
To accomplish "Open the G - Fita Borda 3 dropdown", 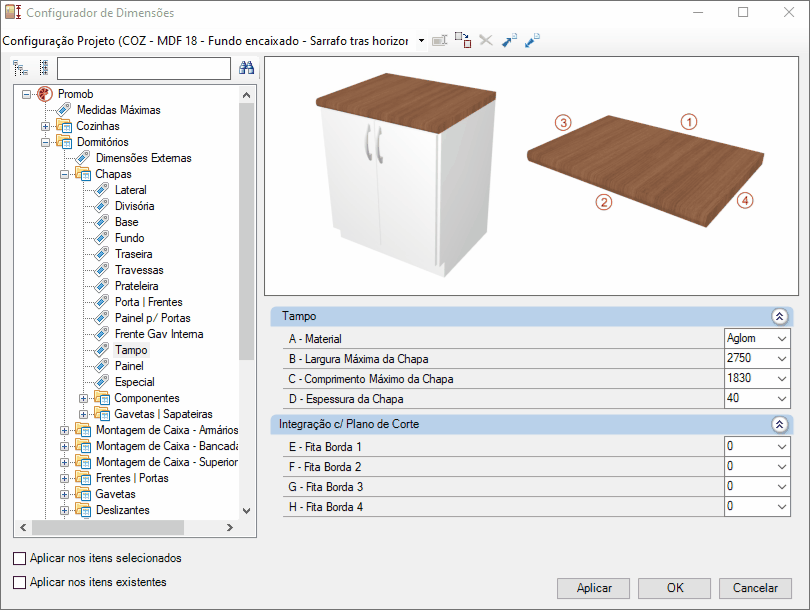I will [782, 487].
